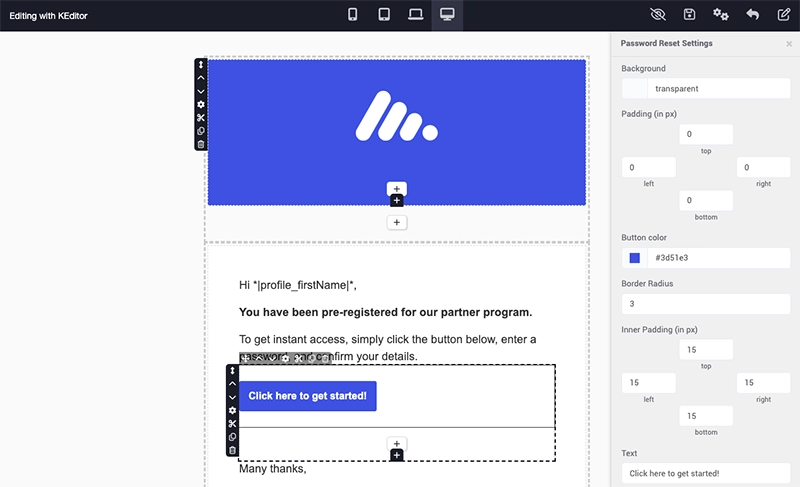The image size is (800, 487).
Task: Move the logo header container down
Action: 201,91
